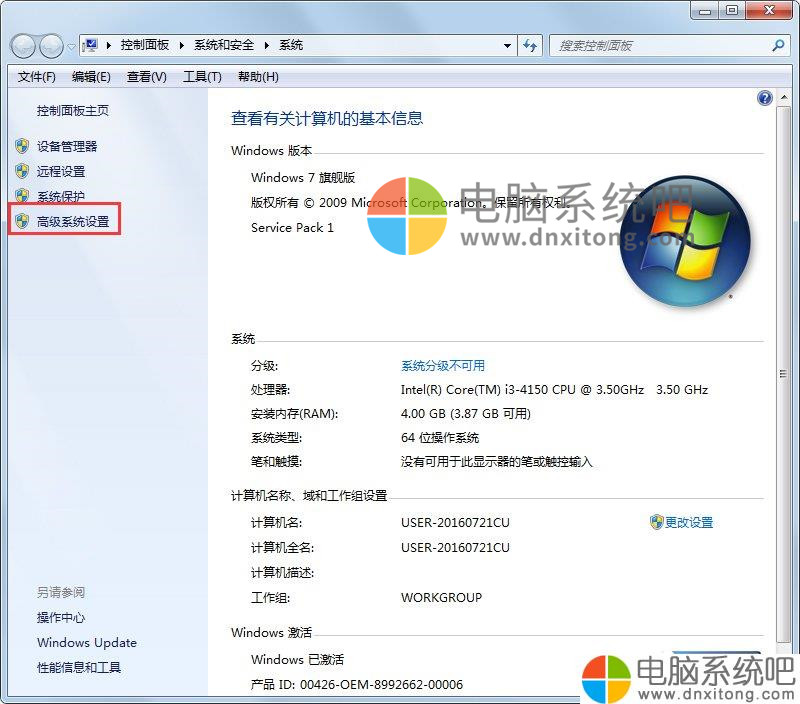Expand arrow before 系统 breadcrumb
800x704 pixels.
tap(266, 45)
